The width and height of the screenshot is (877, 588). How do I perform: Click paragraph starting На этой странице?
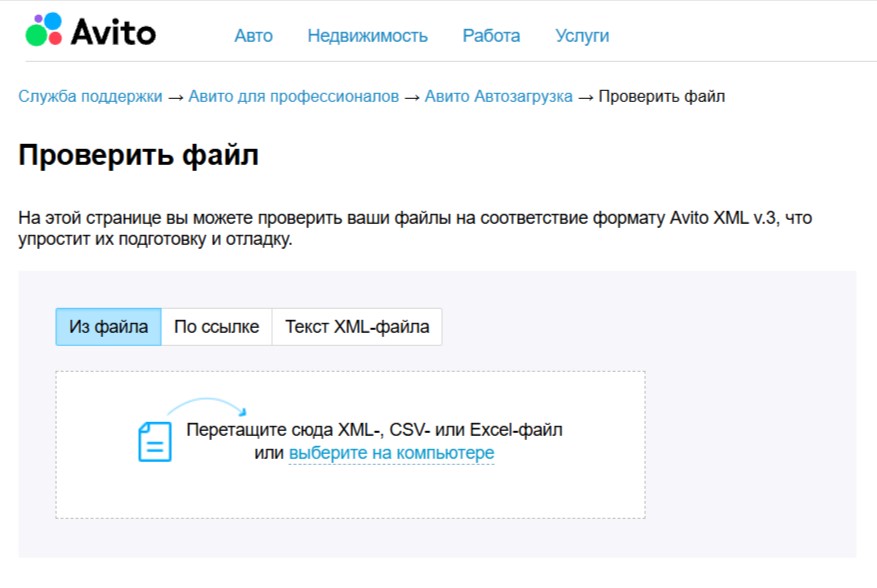[415, 228]
